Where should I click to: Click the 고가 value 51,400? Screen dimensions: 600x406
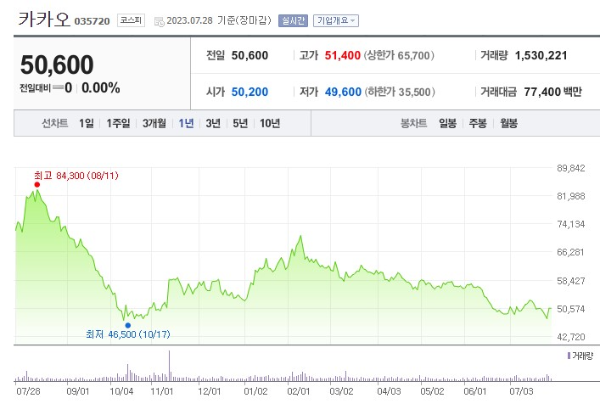click(342, 55)
